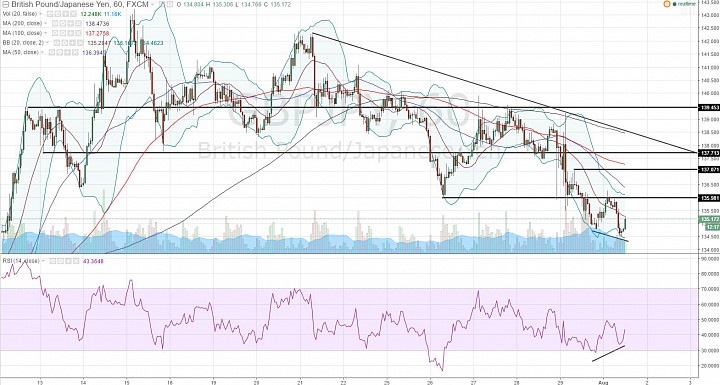The height and width of the screenshot is (385, 720).
Task: Open settings for MA (50, close)
Action: click(x=60, y=52)
